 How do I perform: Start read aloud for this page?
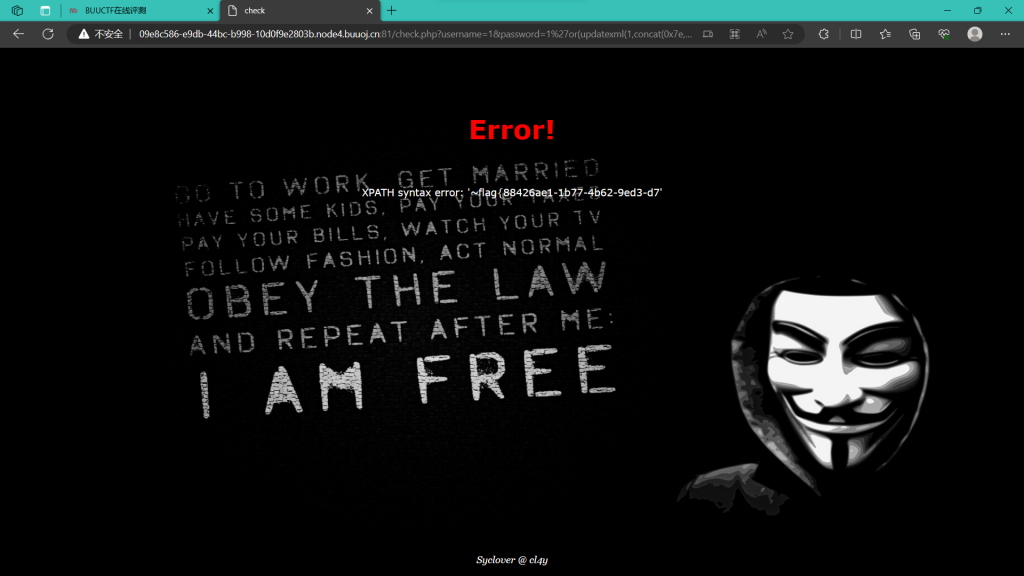[761, 34]
